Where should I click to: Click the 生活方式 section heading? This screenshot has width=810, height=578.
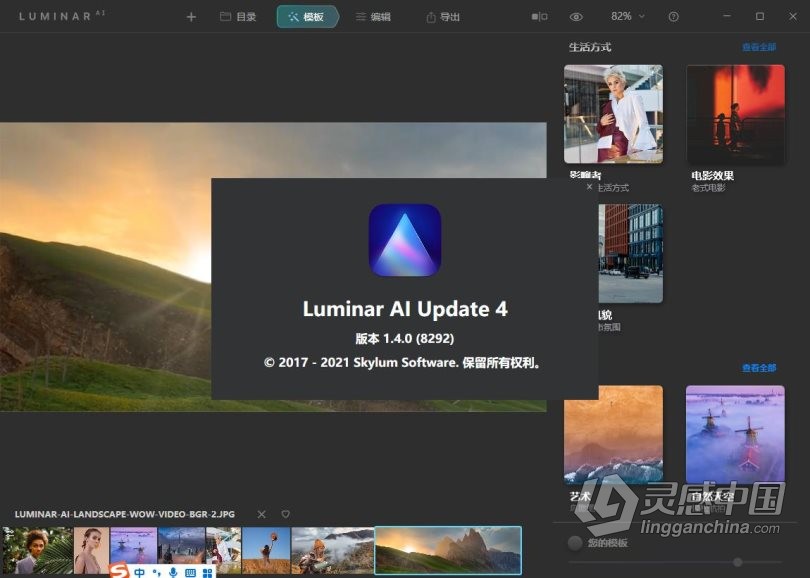590,47
